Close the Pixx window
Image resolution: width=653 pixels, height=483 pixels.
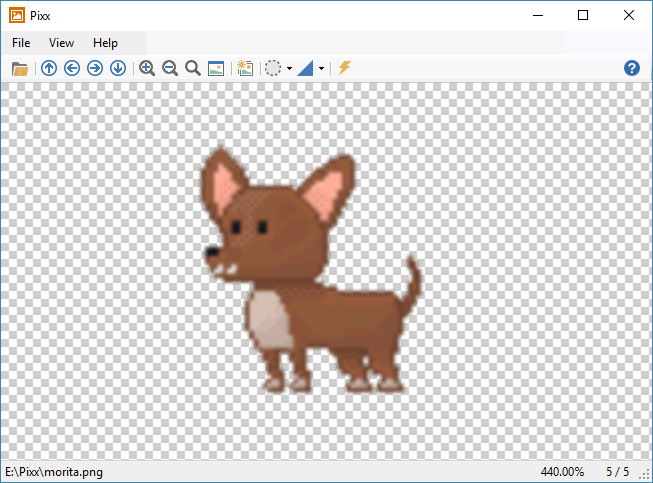coord(629,15)
